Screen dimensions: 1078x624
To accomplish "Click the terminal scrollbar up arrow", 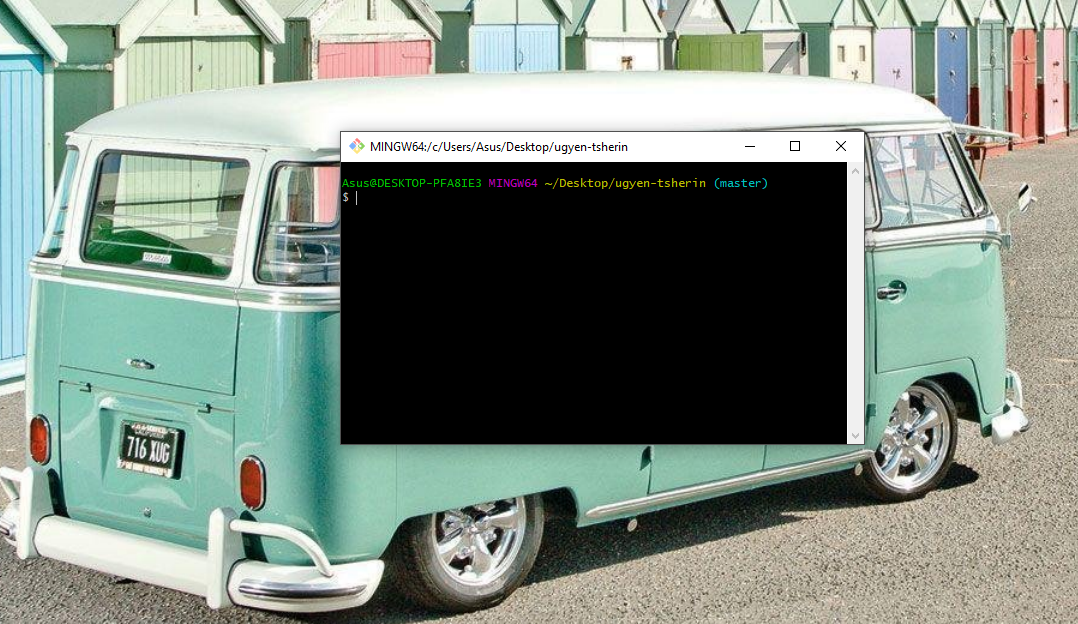I will (x=855, y=171).
